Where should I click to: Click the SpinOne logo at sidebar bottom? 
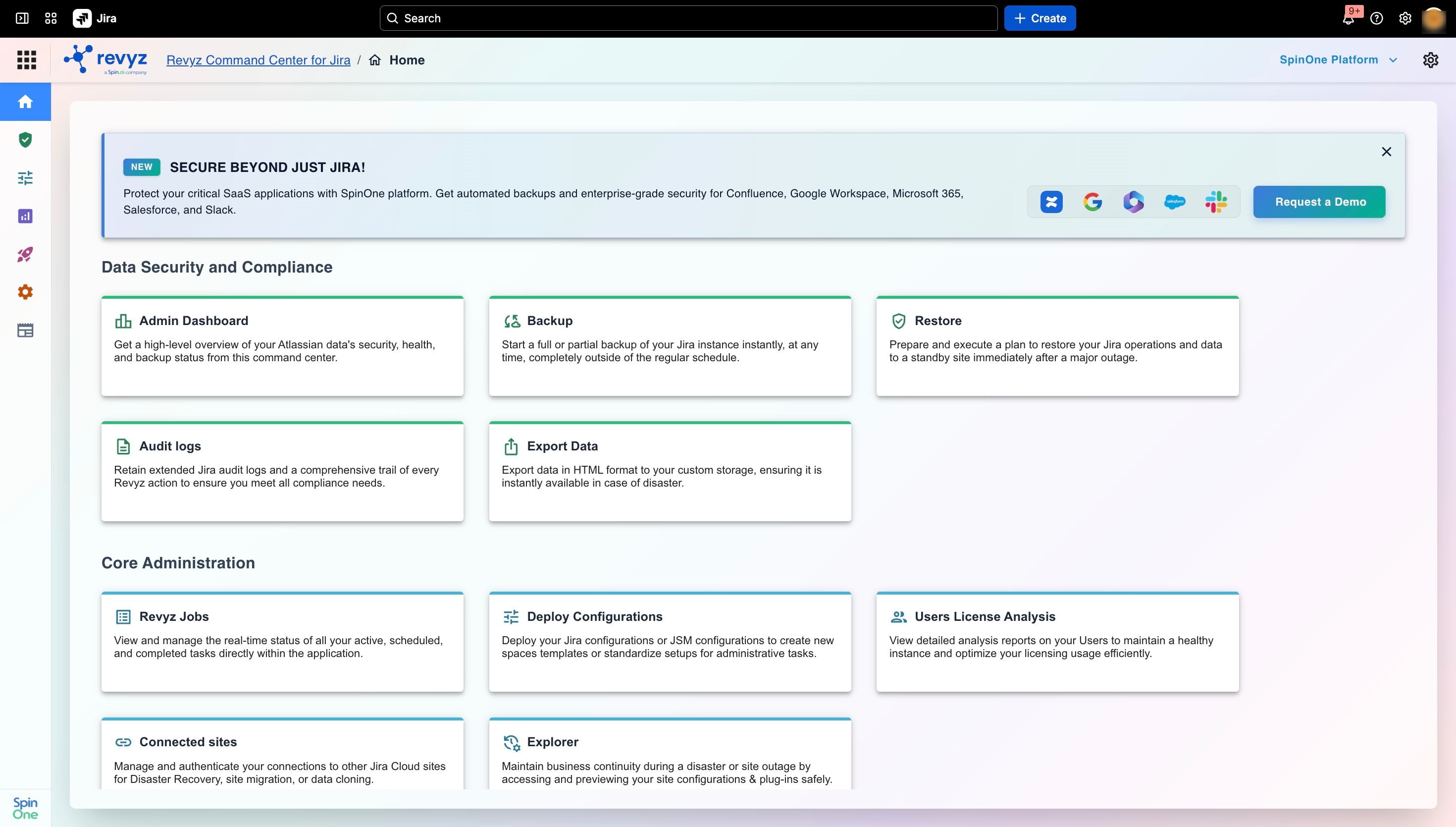26,808
